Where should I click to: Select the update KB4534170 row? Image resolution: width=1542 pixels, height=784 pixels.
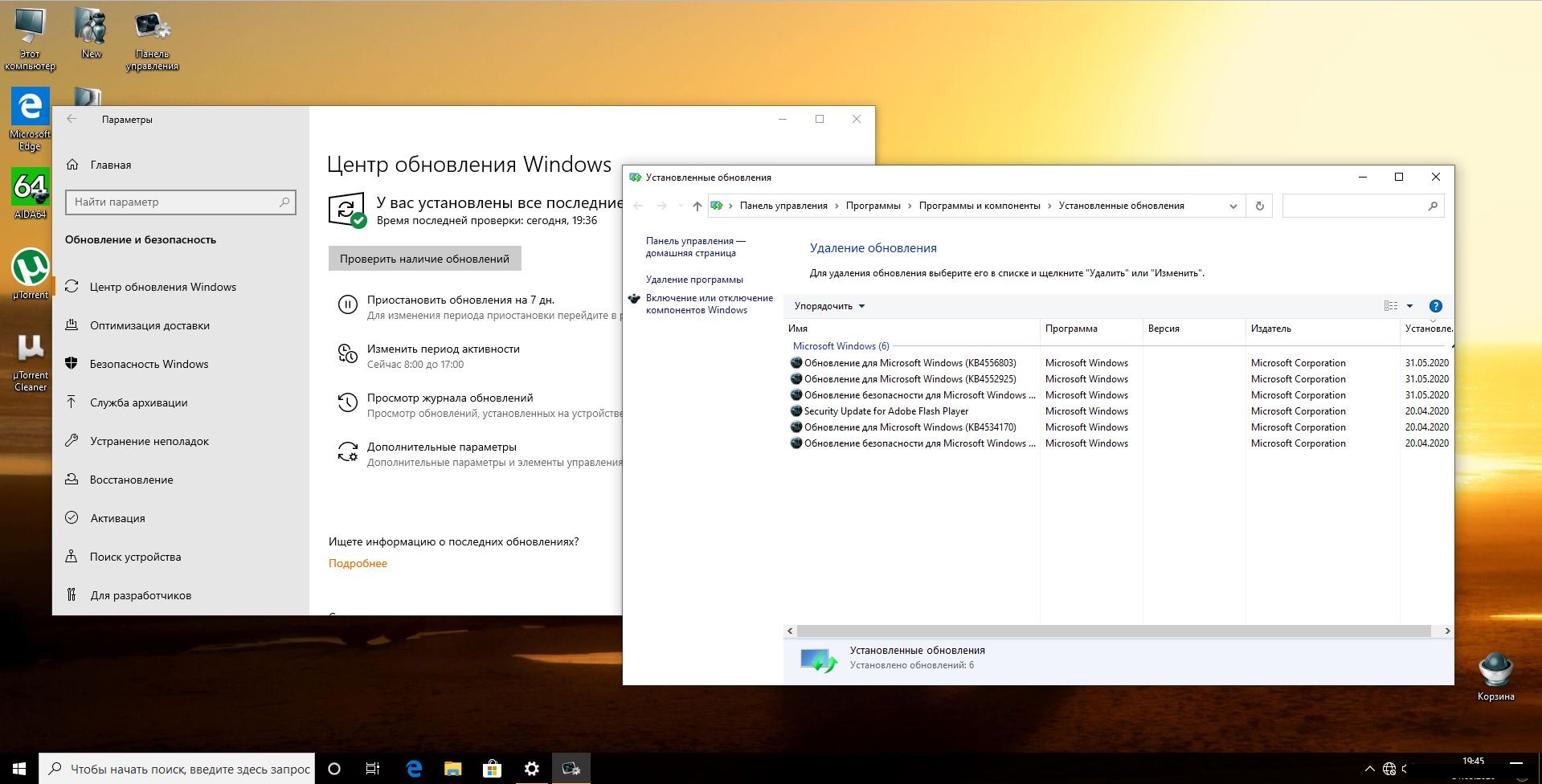point(1120,427)
